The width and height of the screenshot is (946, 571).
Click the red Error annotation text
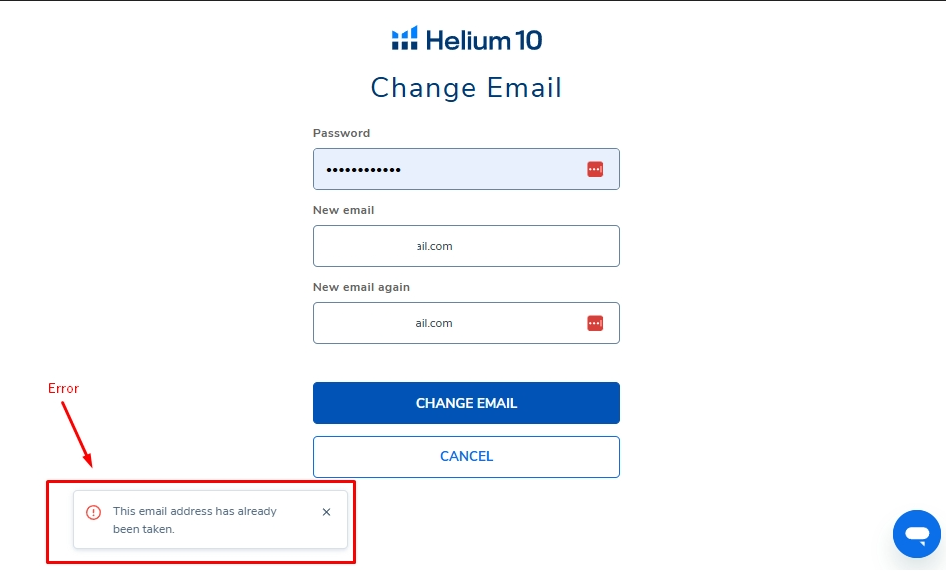pos(63,388)
